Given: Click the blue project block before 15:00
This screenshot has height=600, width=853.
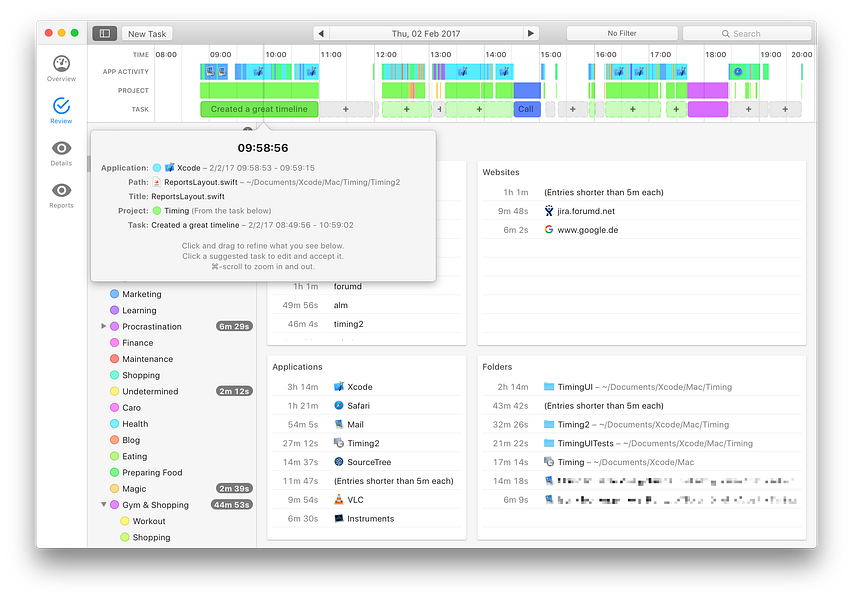Looking at the screenshot, I should pyautogui.click(x=527, y=90).
